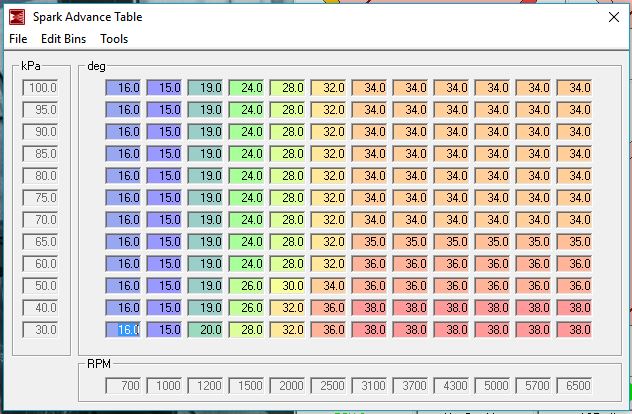Select the 16.0 cell at 100 kPa, 700 RPM

coord(123,87)
